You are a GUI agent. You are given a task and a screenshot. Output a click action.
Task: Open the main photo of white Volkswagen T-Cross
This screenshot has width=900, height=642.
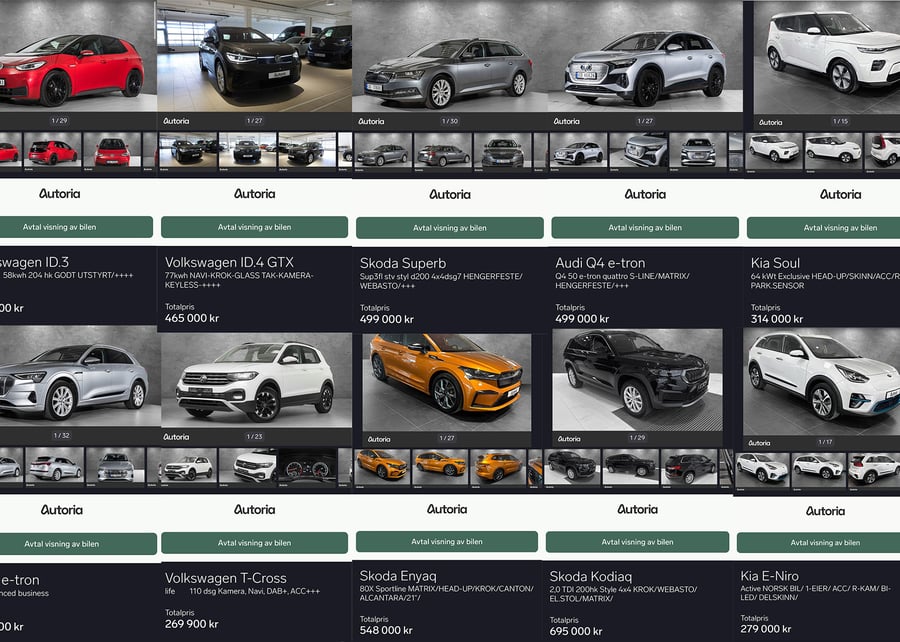(257, 380)
